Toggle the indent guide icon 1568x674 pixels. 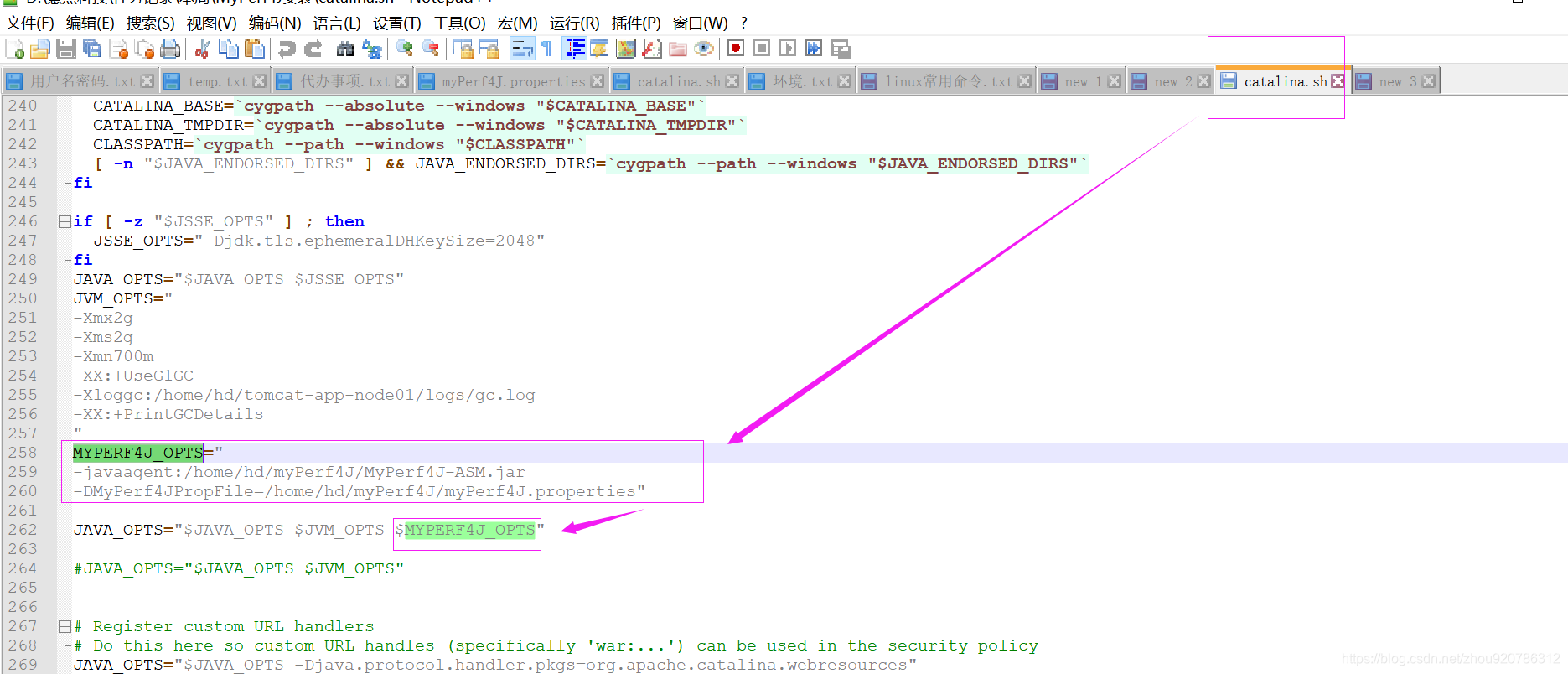(x=576, y=49)
